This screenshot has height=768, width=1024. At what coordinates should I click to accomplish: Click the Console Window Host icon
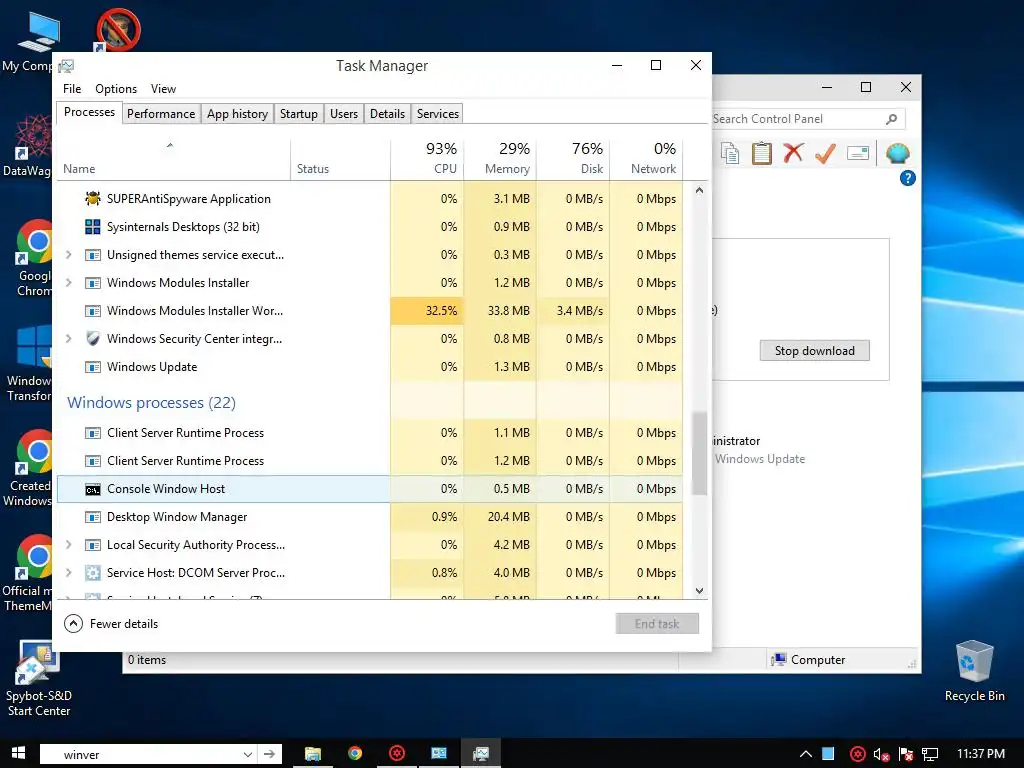93,489
